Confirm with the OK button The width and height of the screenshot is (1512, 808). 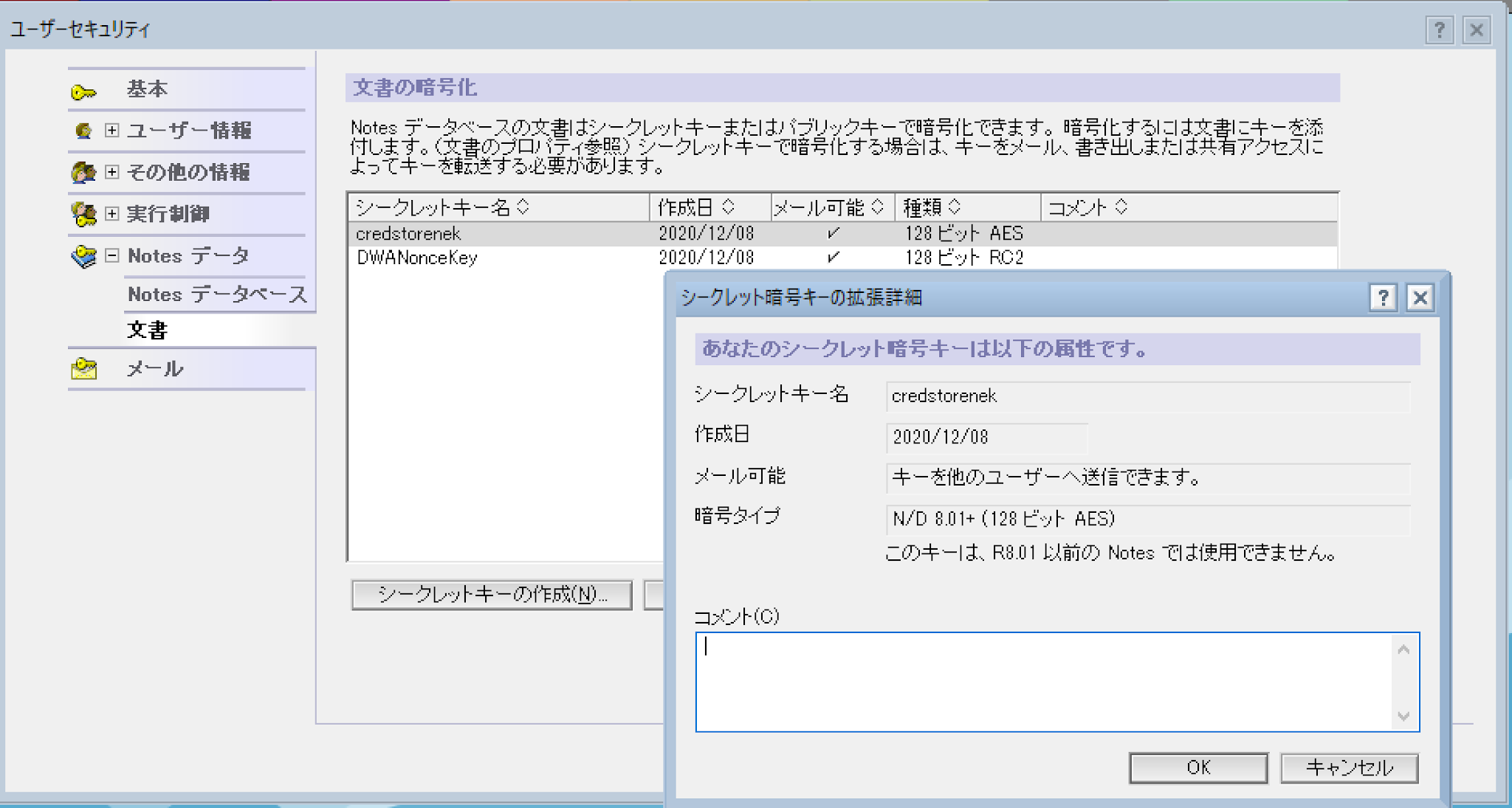coord(1197,767)
